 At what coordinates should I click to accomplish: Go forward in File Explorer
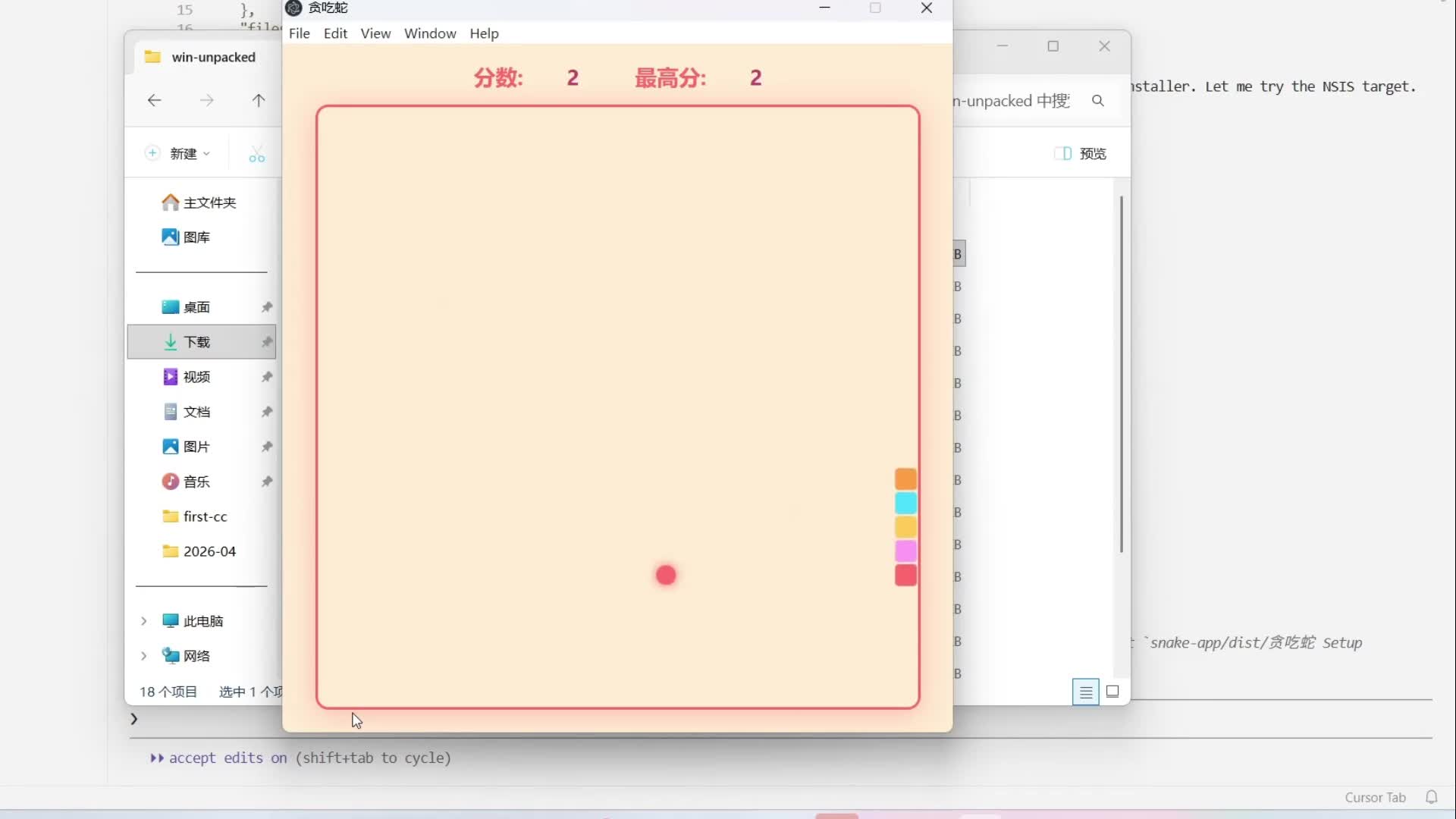(x=206, y=100)
